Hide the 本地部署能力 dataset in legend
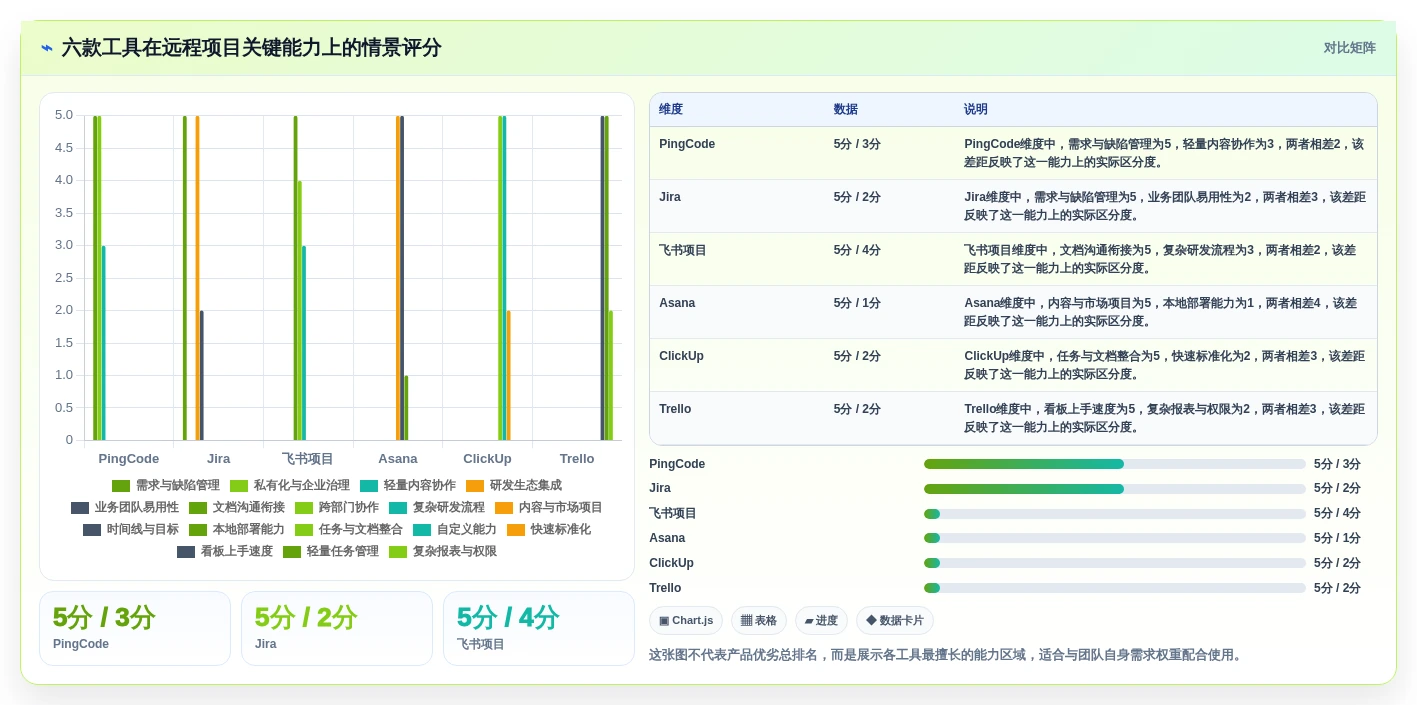 237,529
